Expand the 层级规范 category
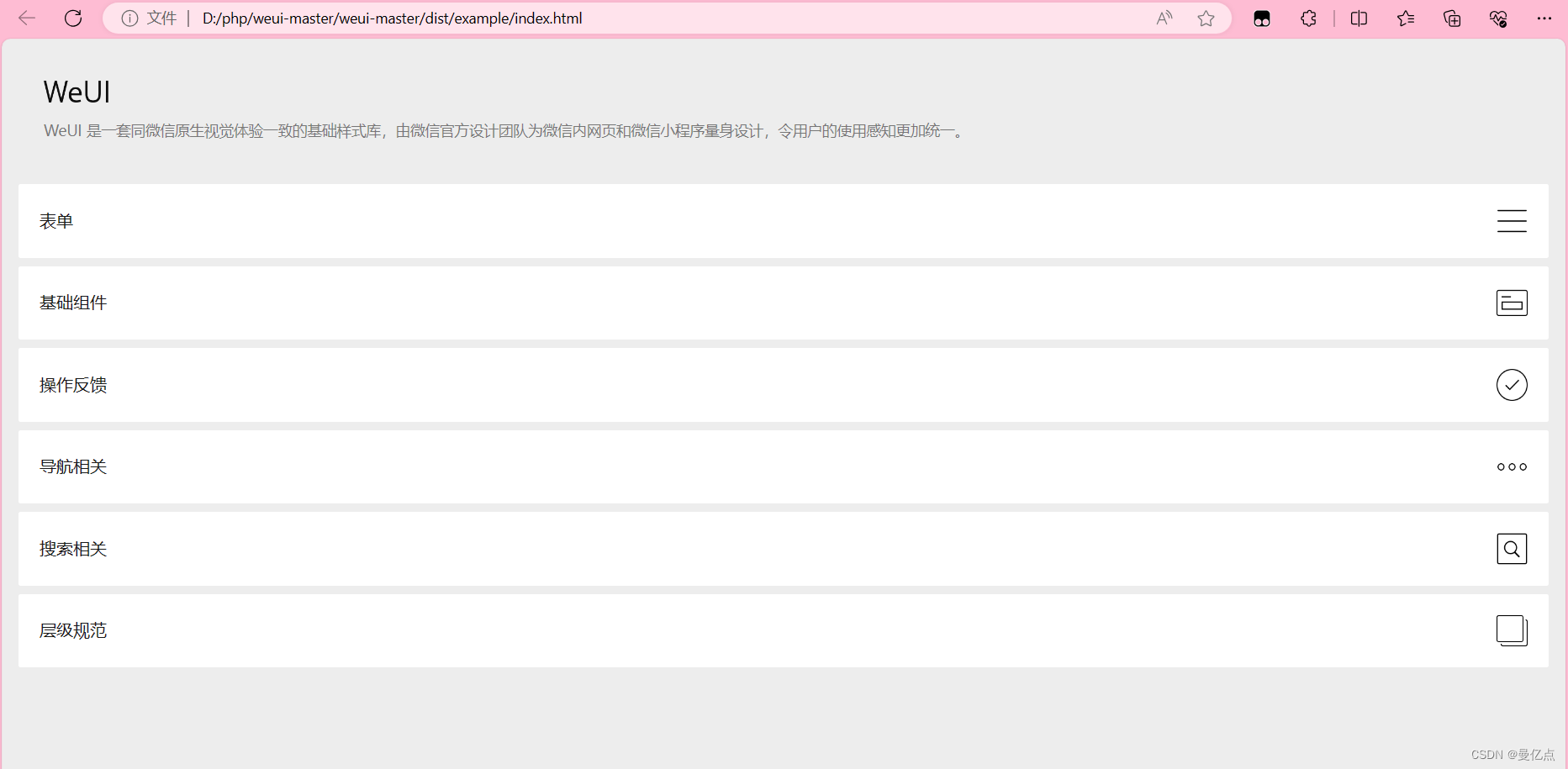Image resolution: width=1568 pixels, height=769 pixels. tap(784, 630)
